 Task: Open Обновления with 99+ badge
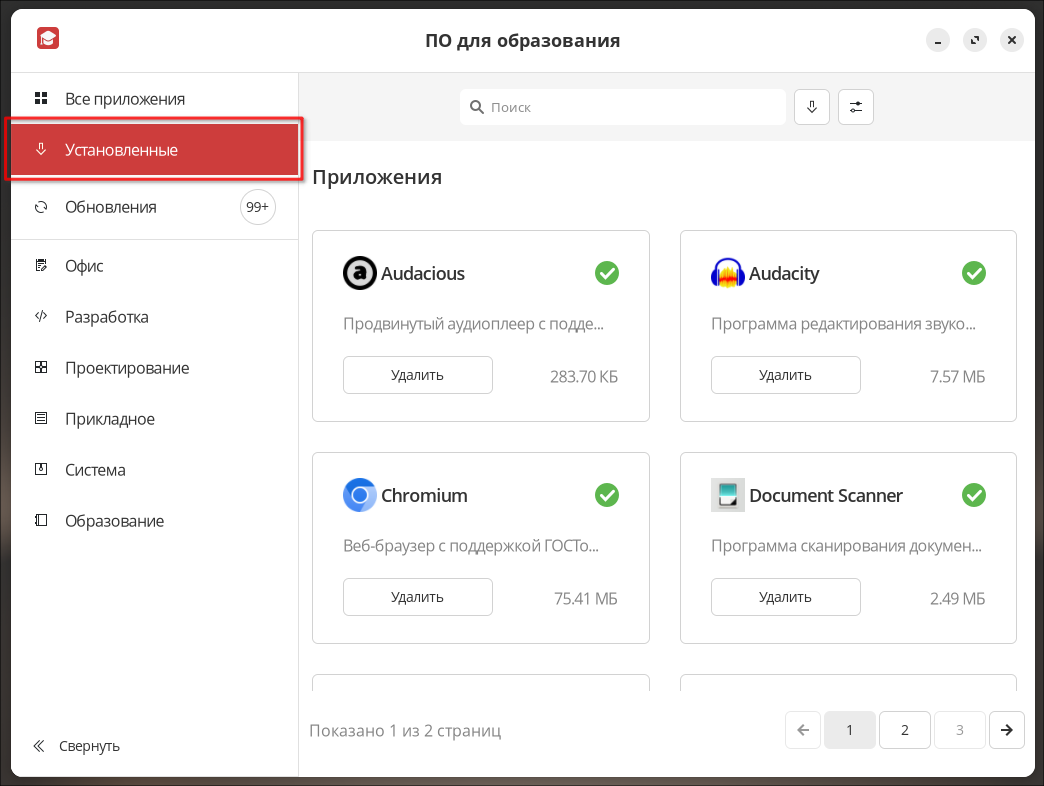(x=110, y=207)
